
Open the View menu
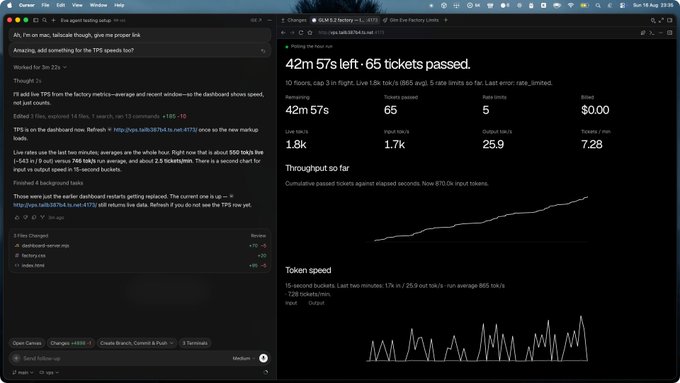pos(77,5)
